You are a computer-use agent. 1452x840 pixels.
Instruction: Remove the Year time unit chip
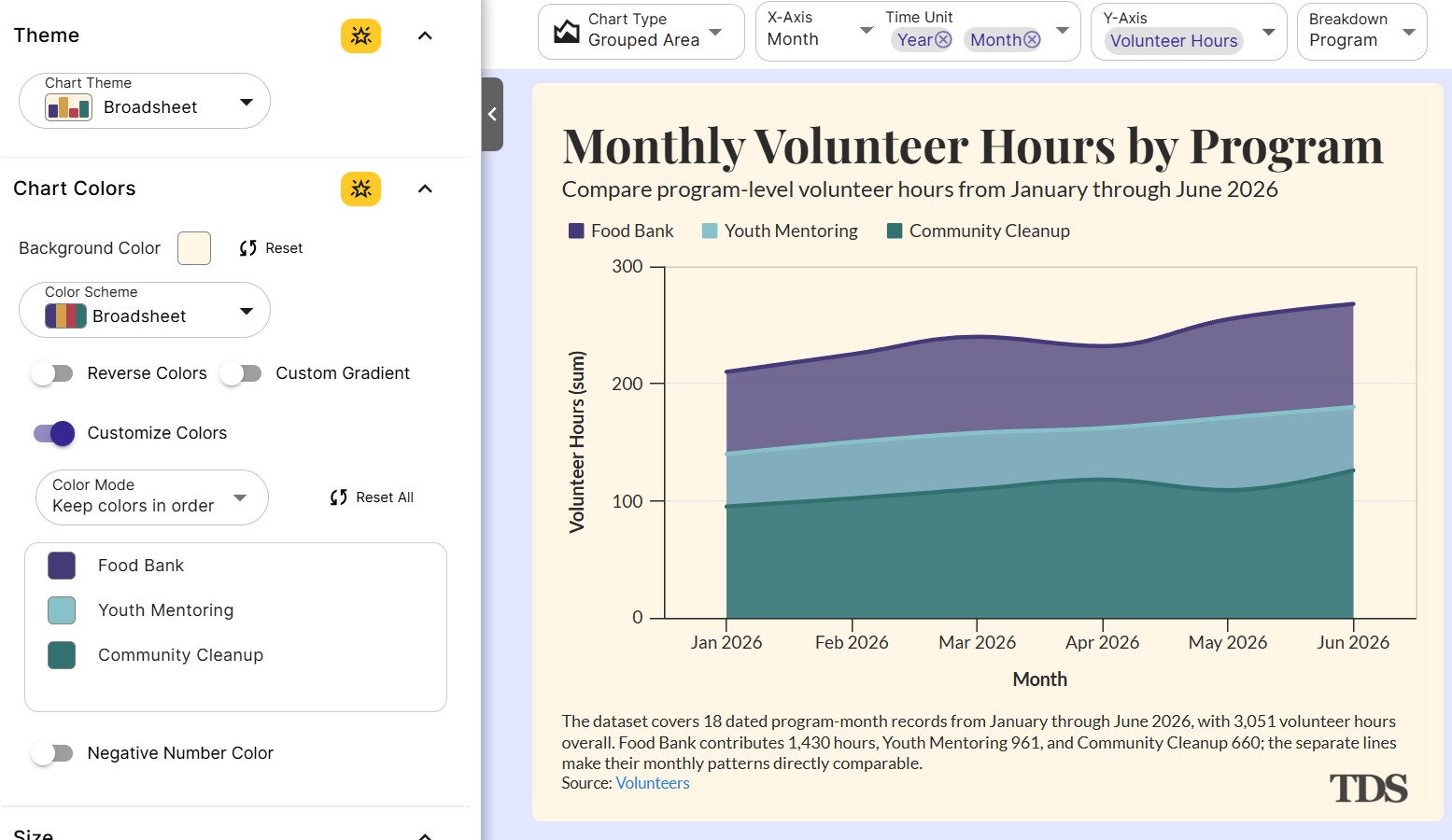[943, 39]
